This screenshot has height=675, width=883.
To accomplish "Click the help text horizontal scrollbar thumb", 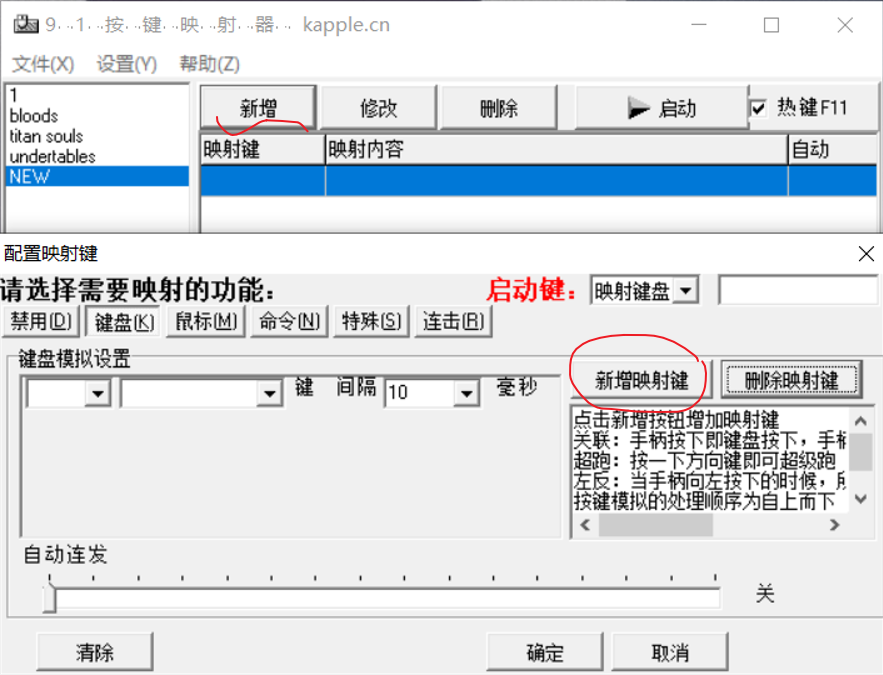I will point(655,525).
